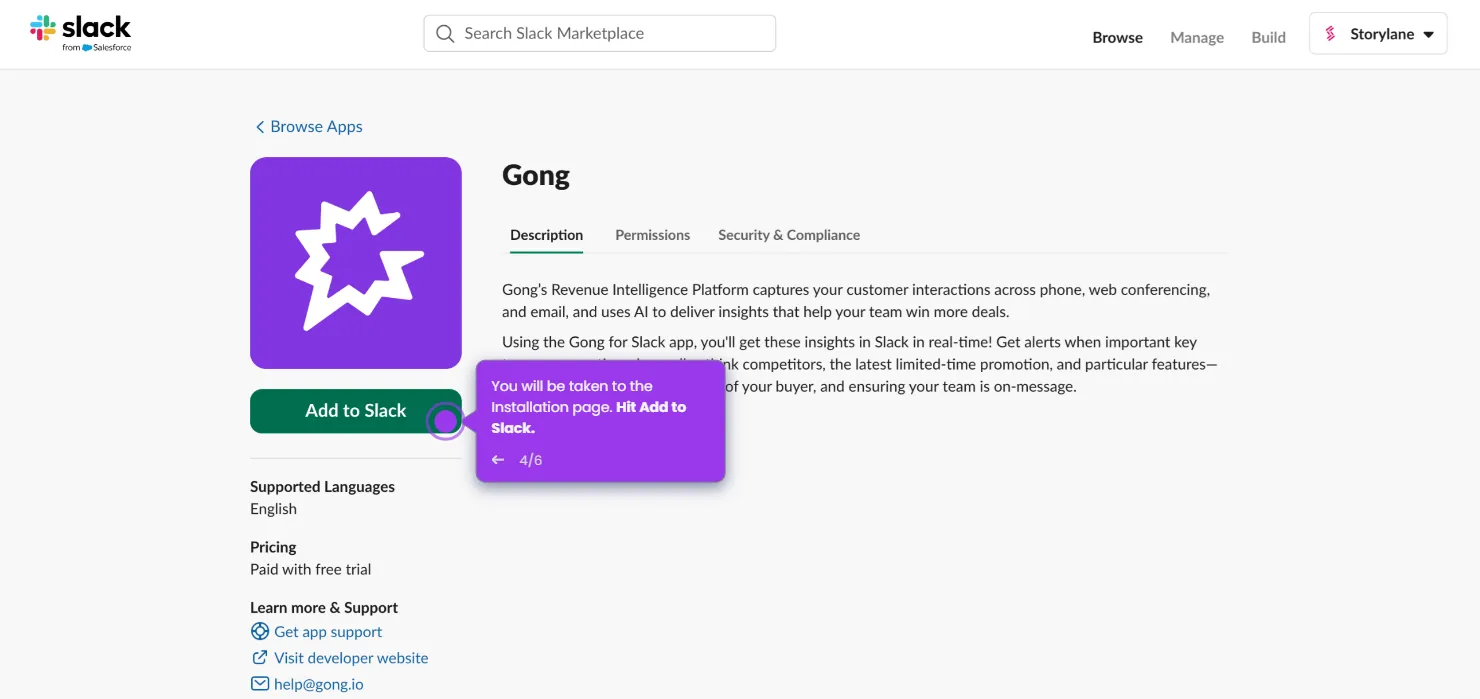Screen dimensions: 1480x699
Task: Select the Description tab
Action: (546, 235)
